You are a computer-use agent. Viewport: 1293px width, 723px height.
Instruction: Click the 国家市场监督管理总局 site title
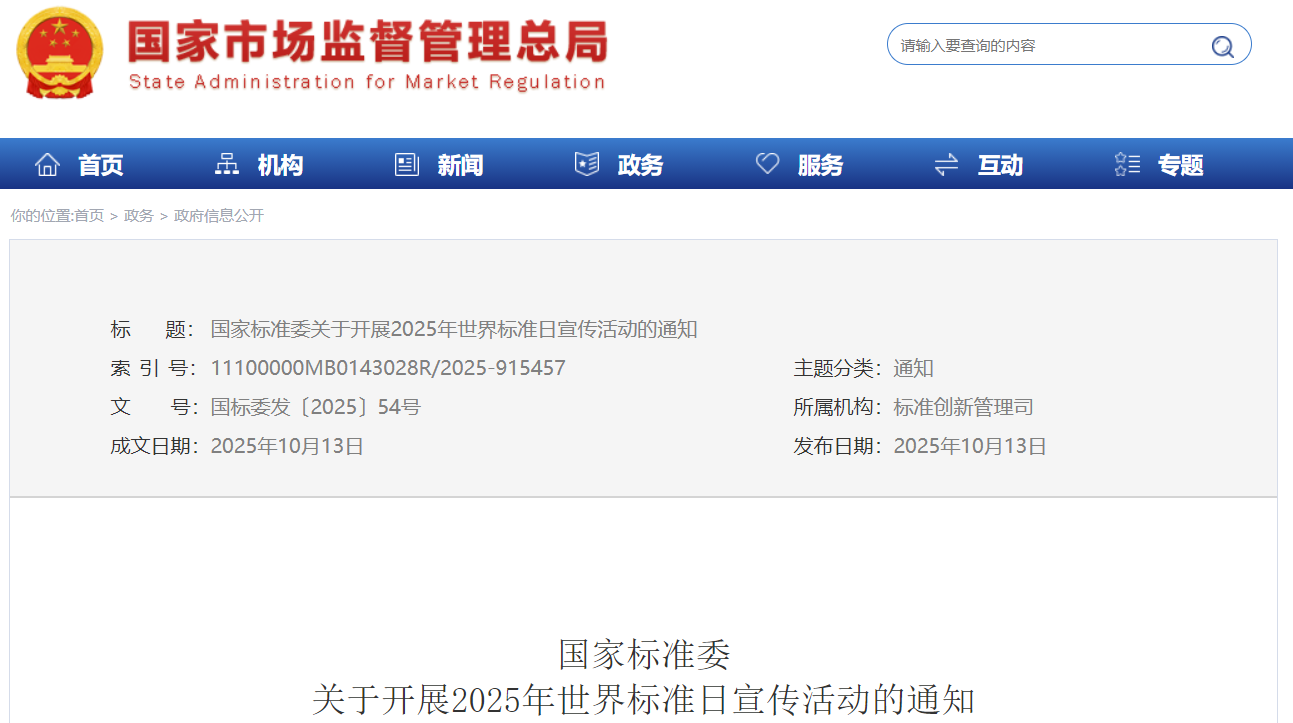click(x=367, y=44)
